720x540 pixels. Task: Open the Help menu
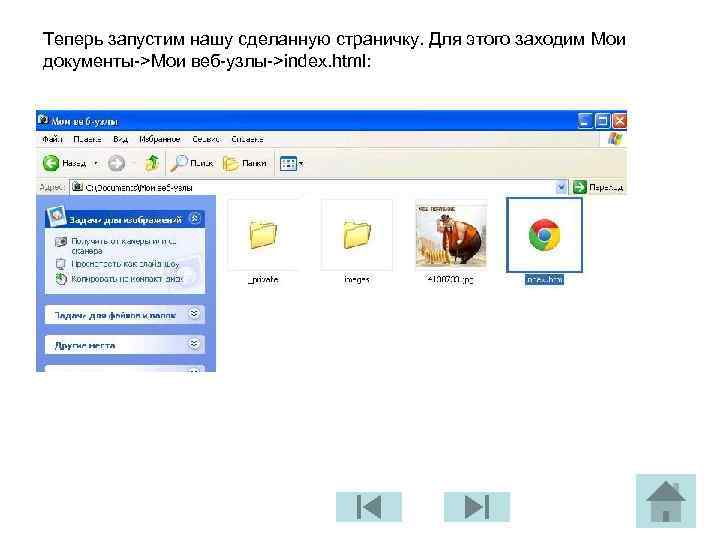(247, 139)
